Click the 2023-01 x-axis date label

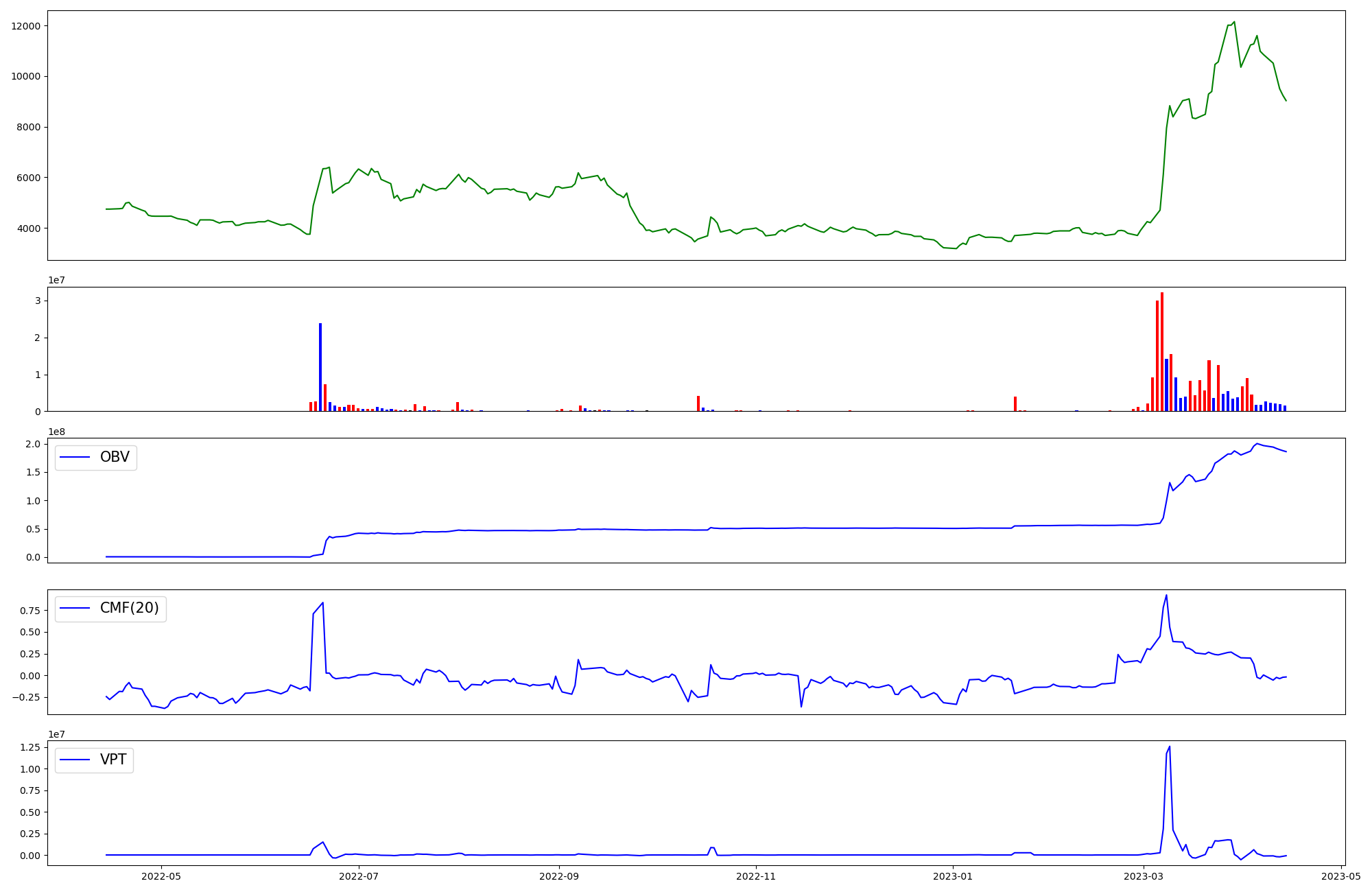(x=953, y=876)
